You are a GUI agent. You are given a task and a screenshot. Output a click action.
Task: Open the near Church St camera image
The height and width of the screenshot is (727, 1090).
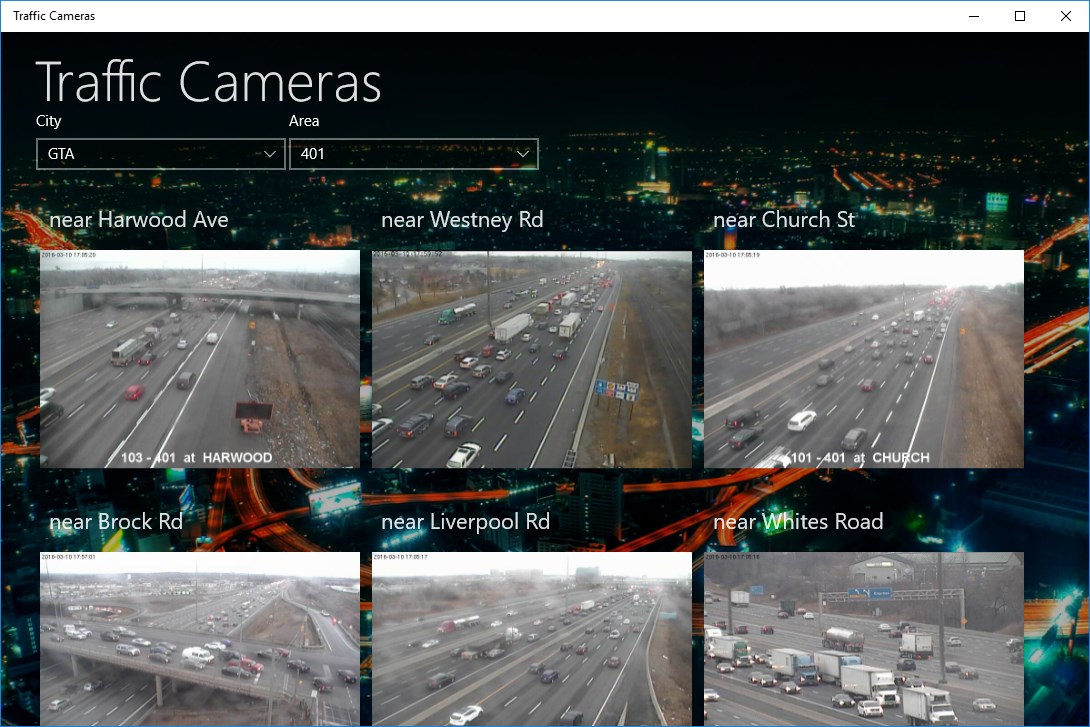tap(864, 359)
